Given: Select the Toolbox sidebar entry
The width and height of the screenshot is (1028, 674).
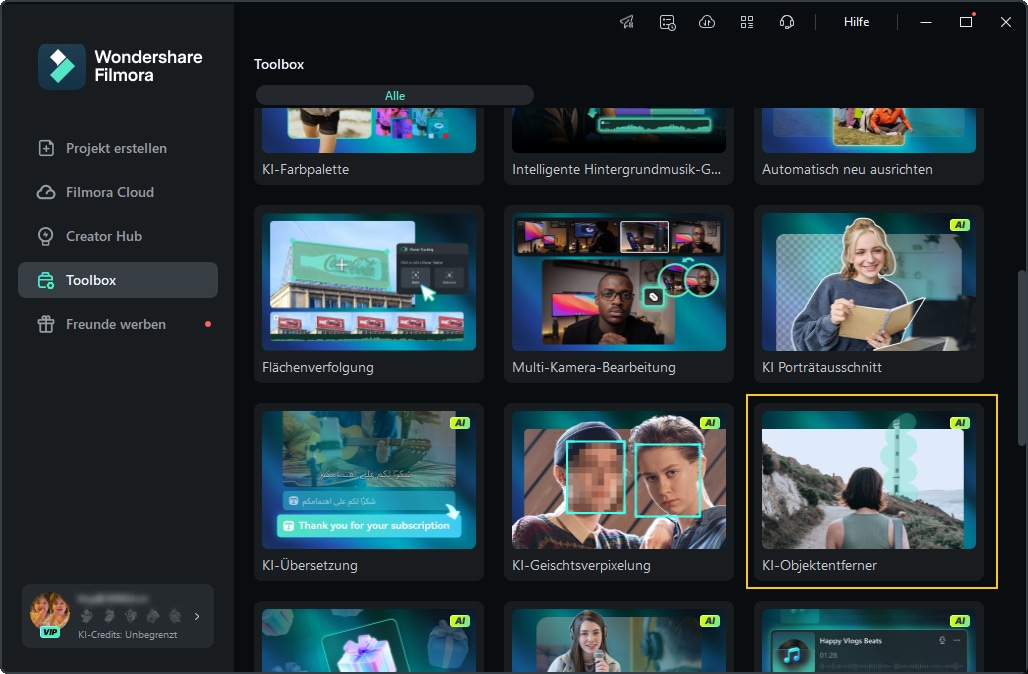Looking at the screenshot, I should click(118, 280).
